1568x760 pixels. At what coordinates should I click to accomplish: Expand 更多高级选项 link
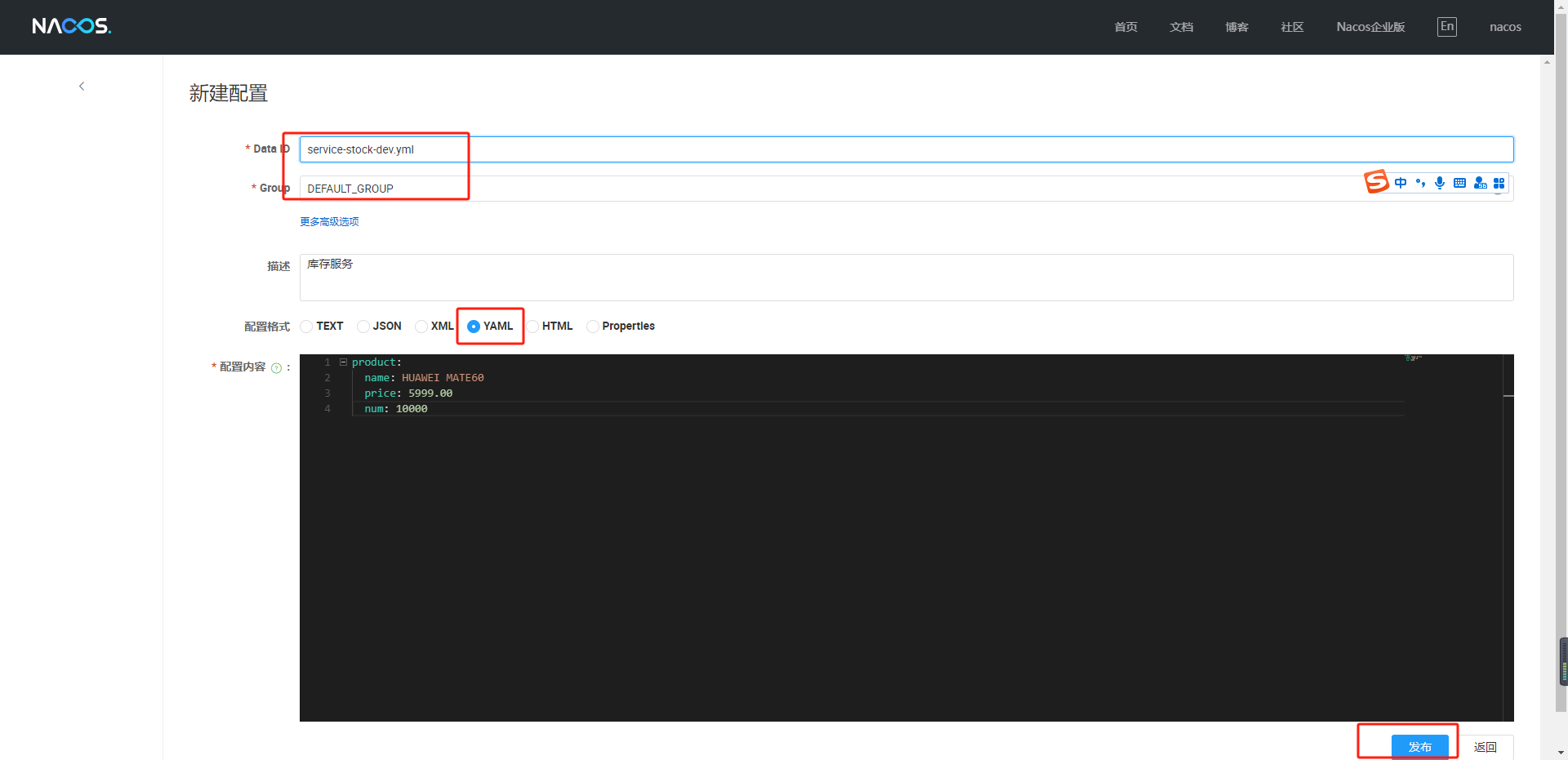[329, 221]
